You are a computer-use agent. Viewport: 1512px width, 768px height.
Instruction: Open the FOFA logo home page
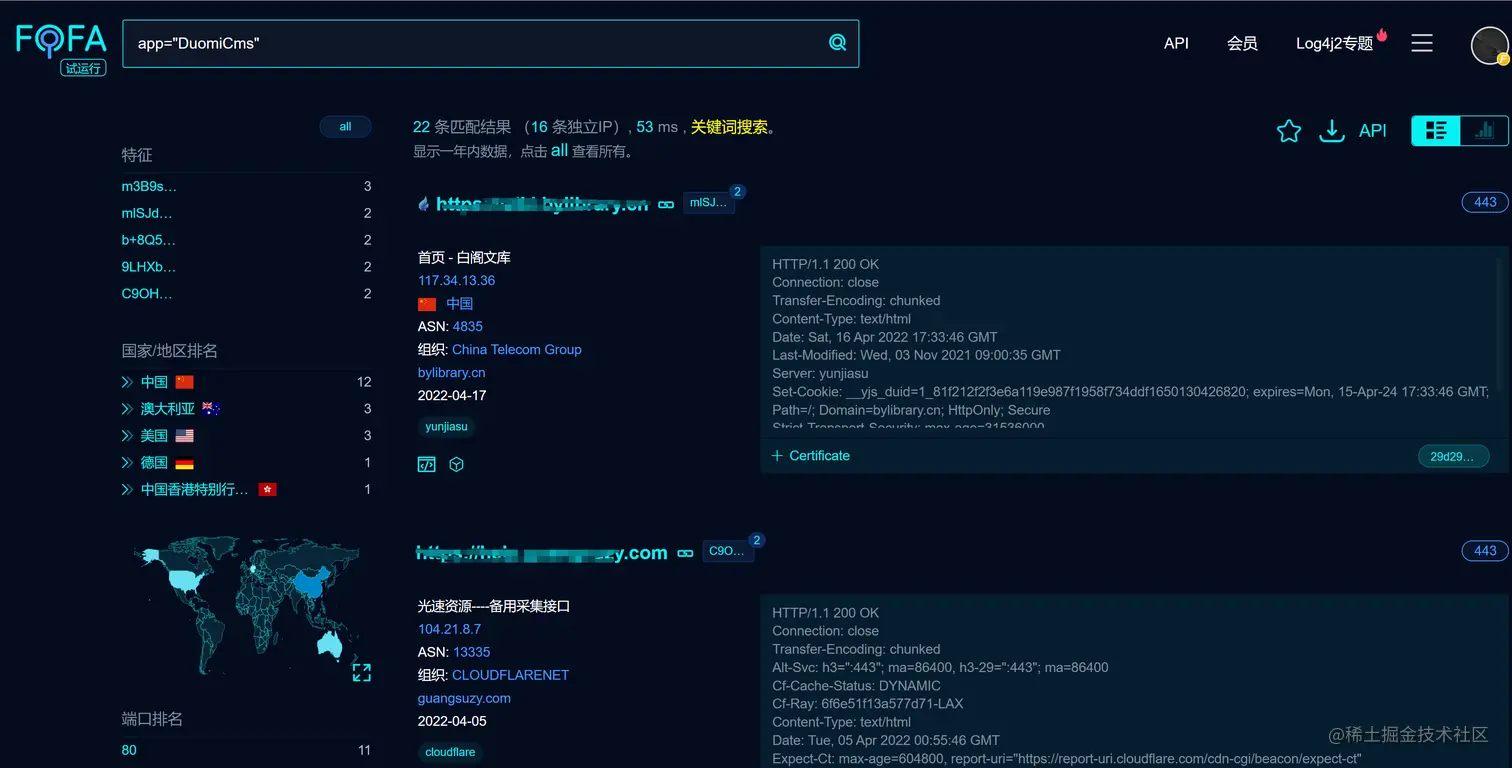coord(61,48)
